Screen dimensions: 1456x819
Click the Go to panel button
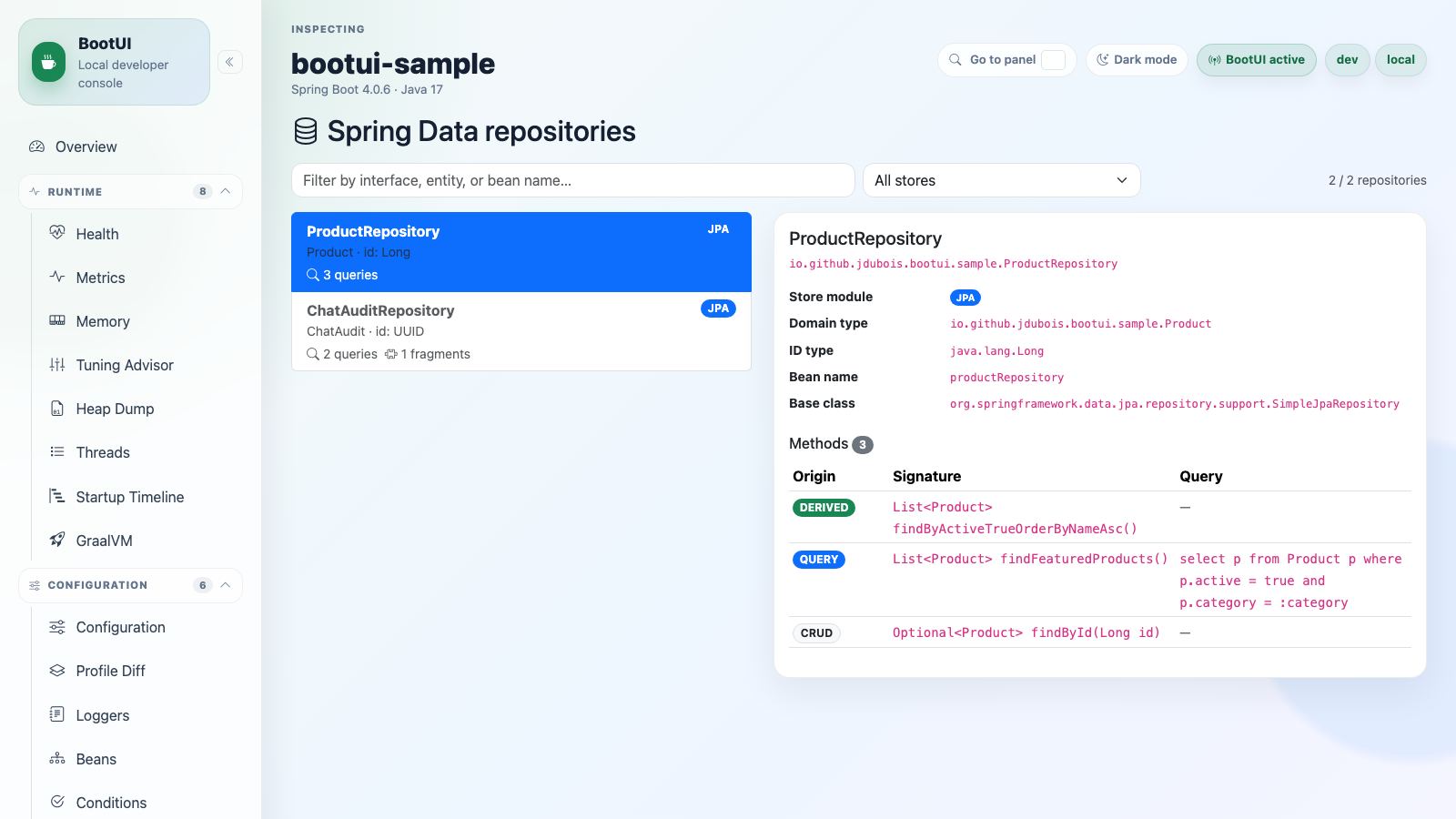click(1006, 60)
